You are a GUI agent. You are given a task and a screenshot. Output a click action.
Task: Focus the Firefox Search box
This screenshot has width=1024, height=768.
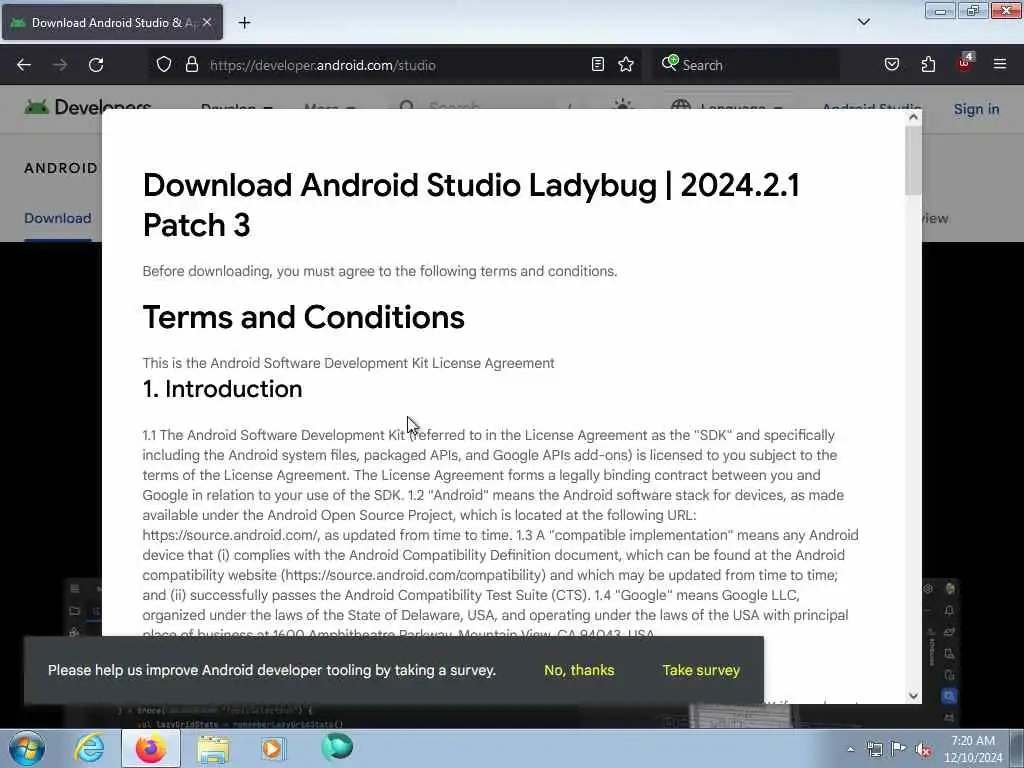(x=746, y=65)
